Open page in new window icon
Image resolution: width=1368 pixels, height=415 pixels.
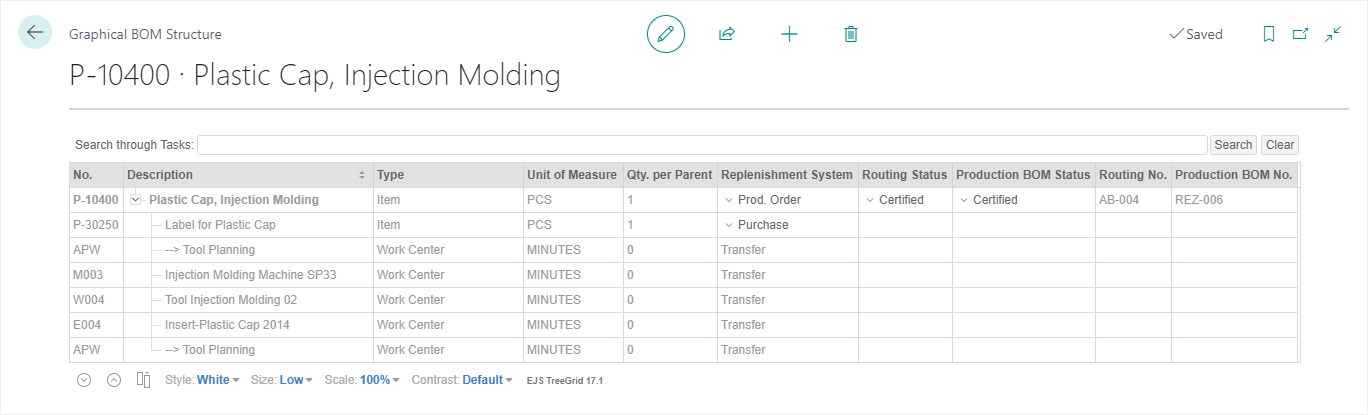tap(1300, 34)
